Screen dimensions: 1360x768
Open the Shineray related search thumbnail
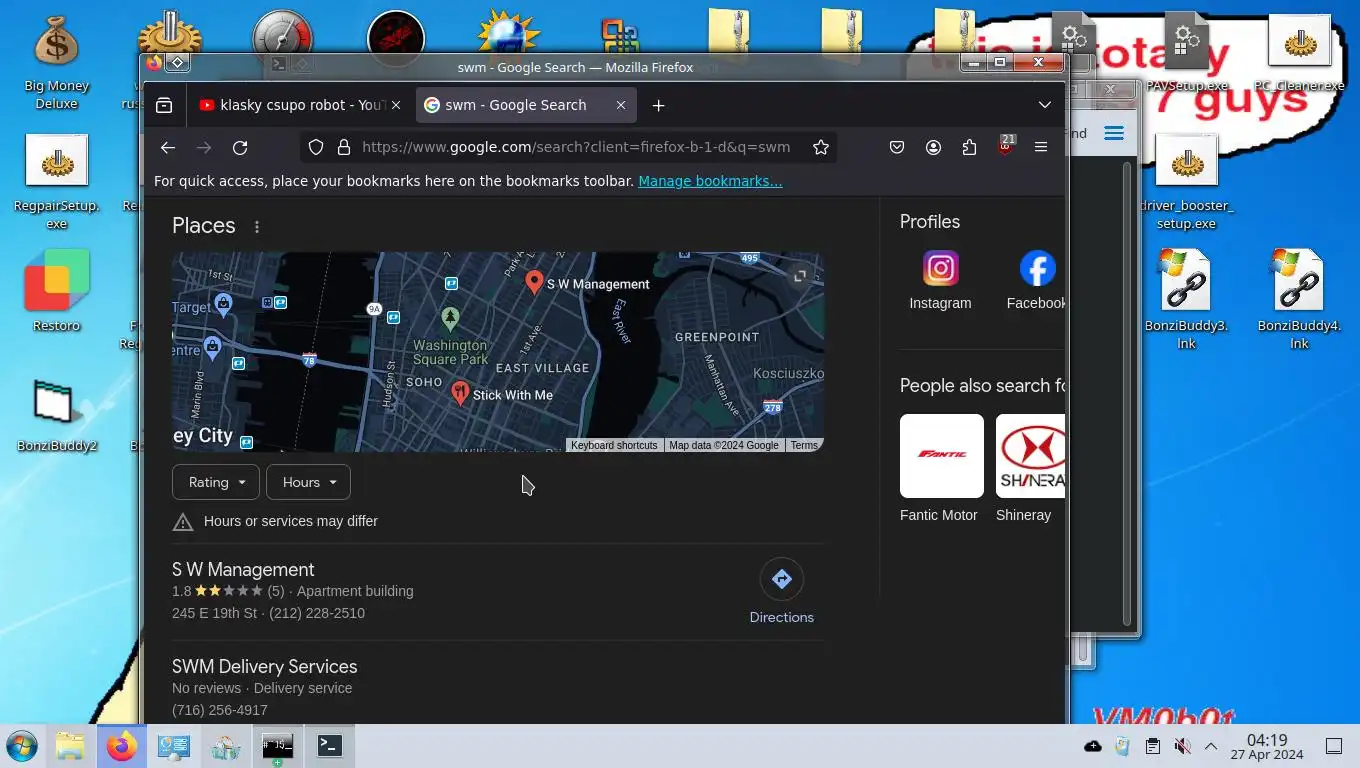(x=1030, y=456)
